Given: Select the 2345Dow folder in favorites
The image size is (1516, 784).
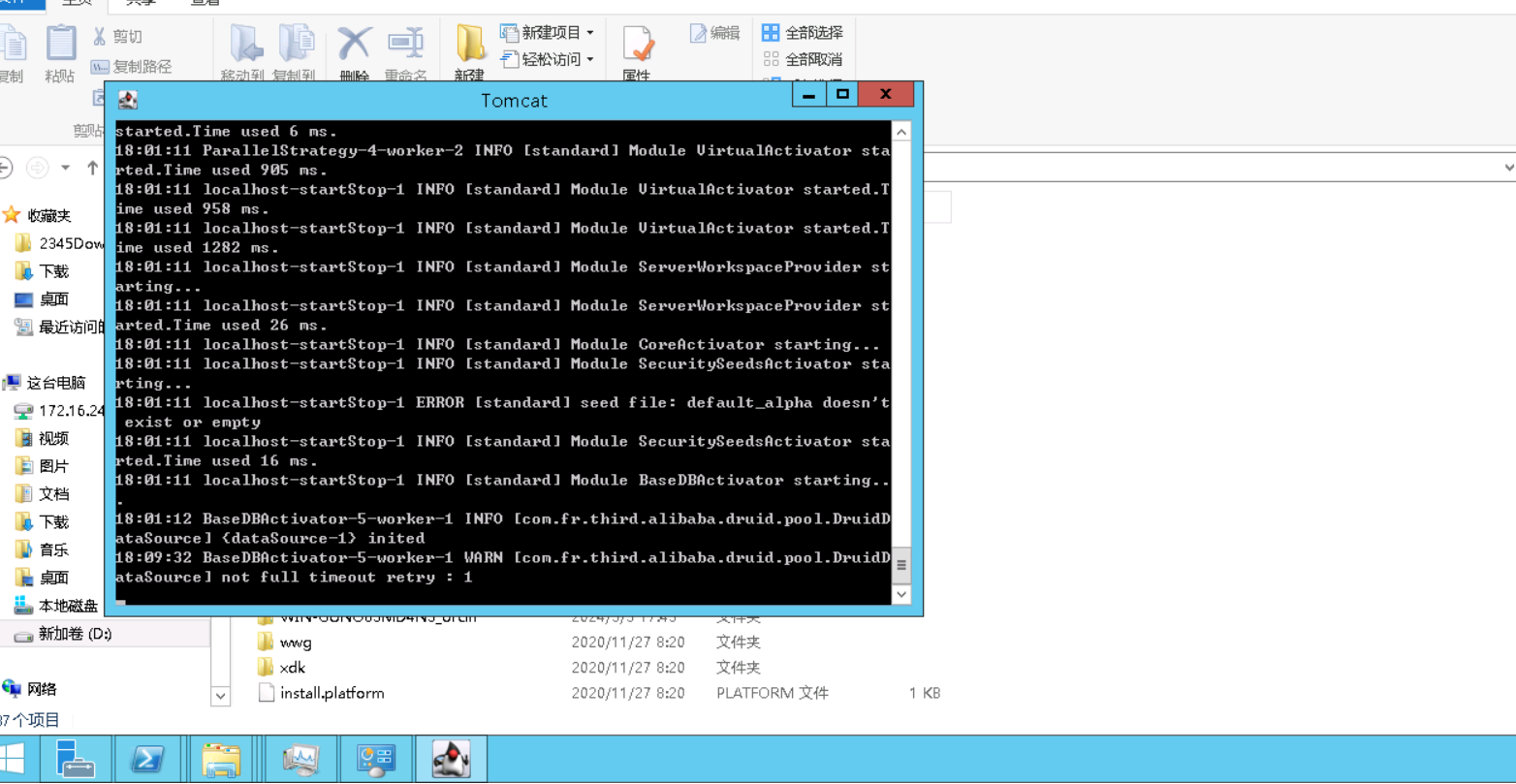Looking at the screenshot, I should click(60, 243).
